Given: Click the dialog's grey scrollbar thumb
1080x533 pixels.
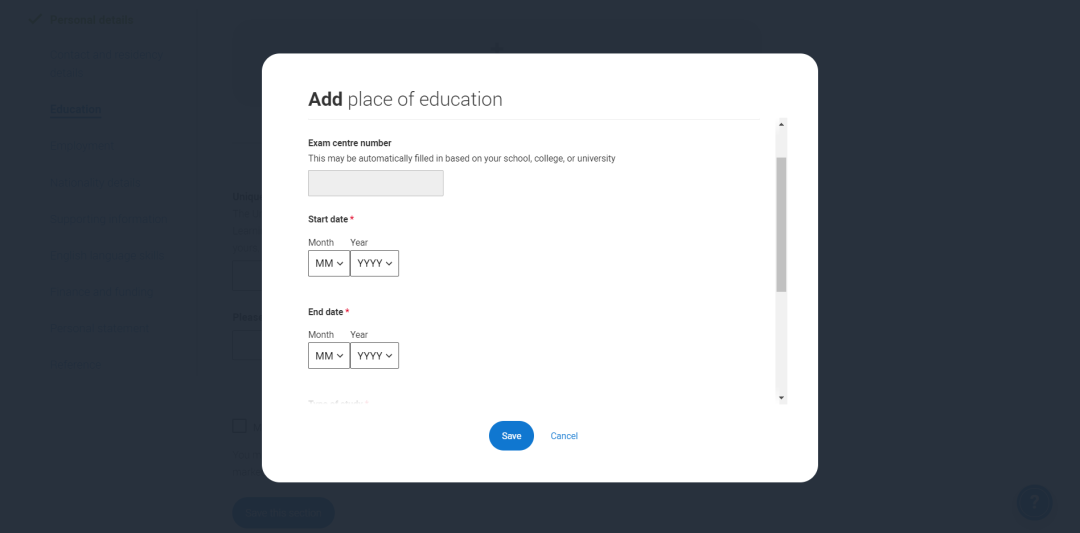Looking at the screenshot, I should (781, 224).
